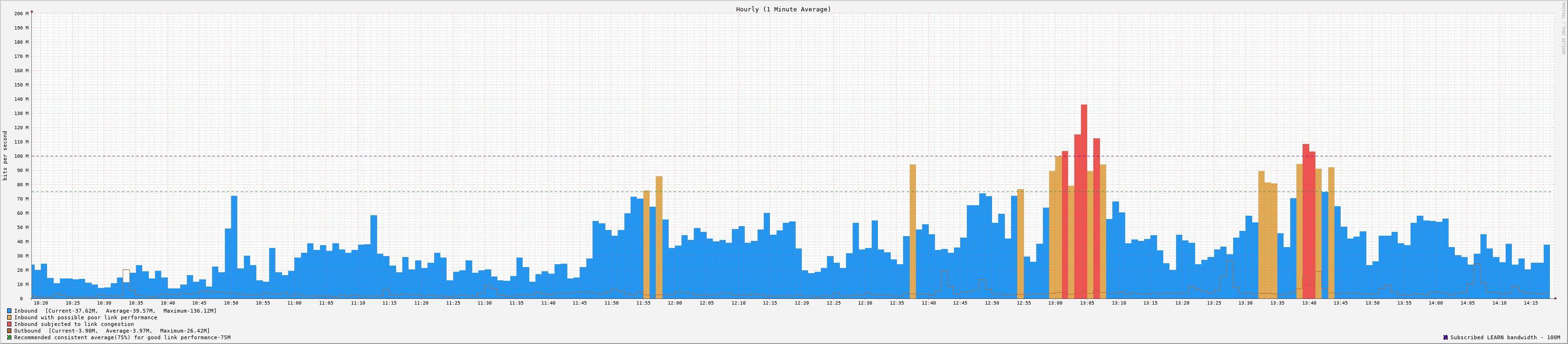Click the Hourly (1 Minute Average) title
The image size is (1568, 344).
pos(783,9)
